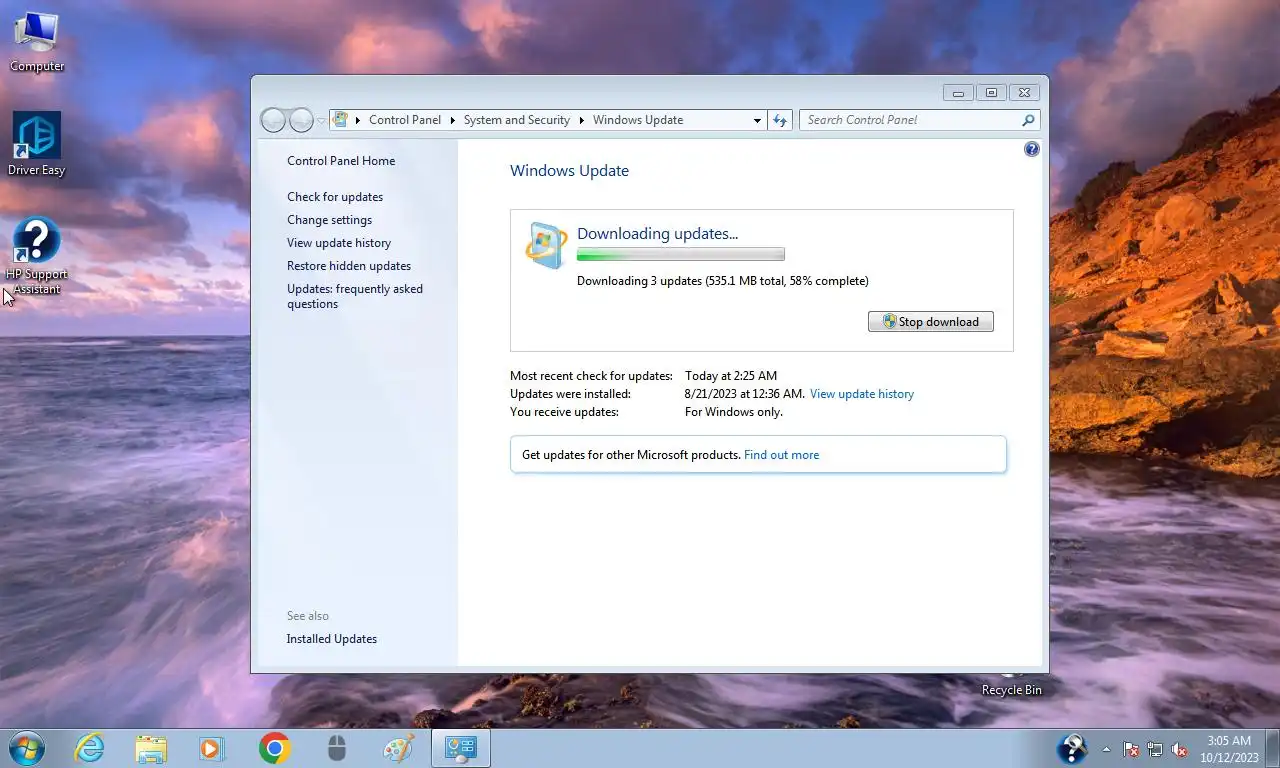This screenshot has width=1280, height=768.
Task: Open the address bar history dropdown
Action: click(757, 120)
